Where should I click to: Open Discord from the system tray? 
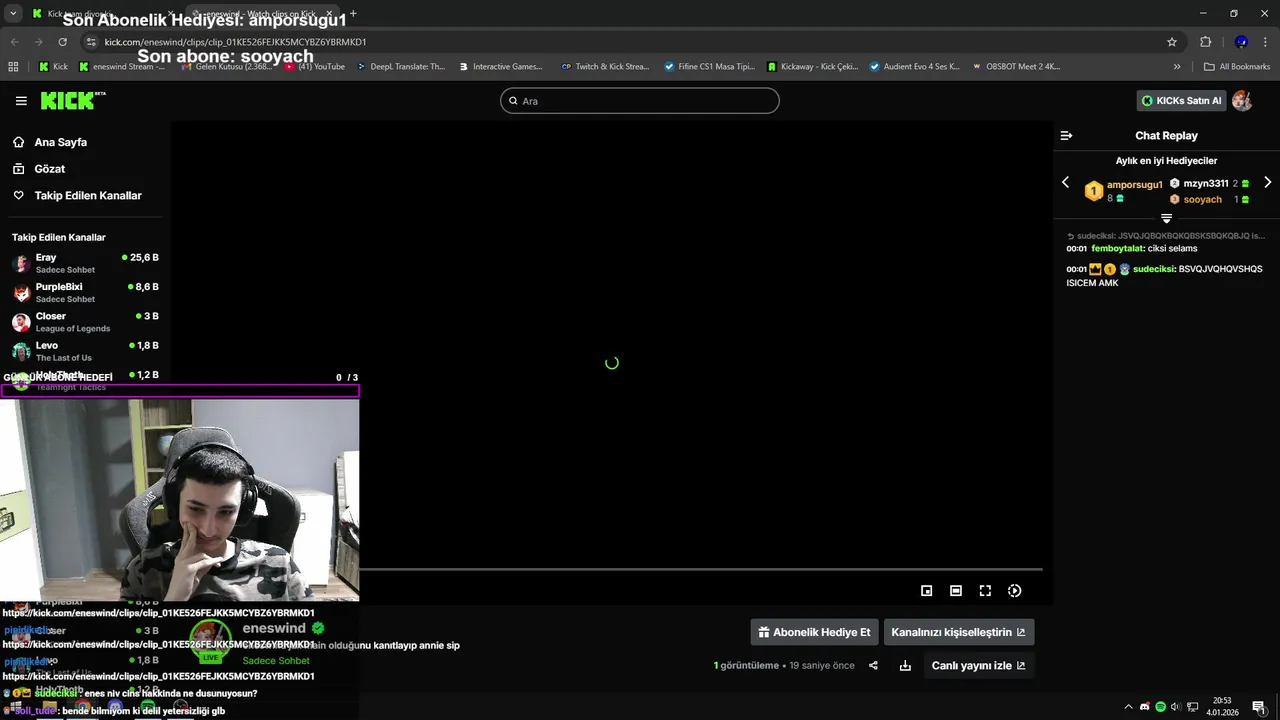coord(1145,707)
